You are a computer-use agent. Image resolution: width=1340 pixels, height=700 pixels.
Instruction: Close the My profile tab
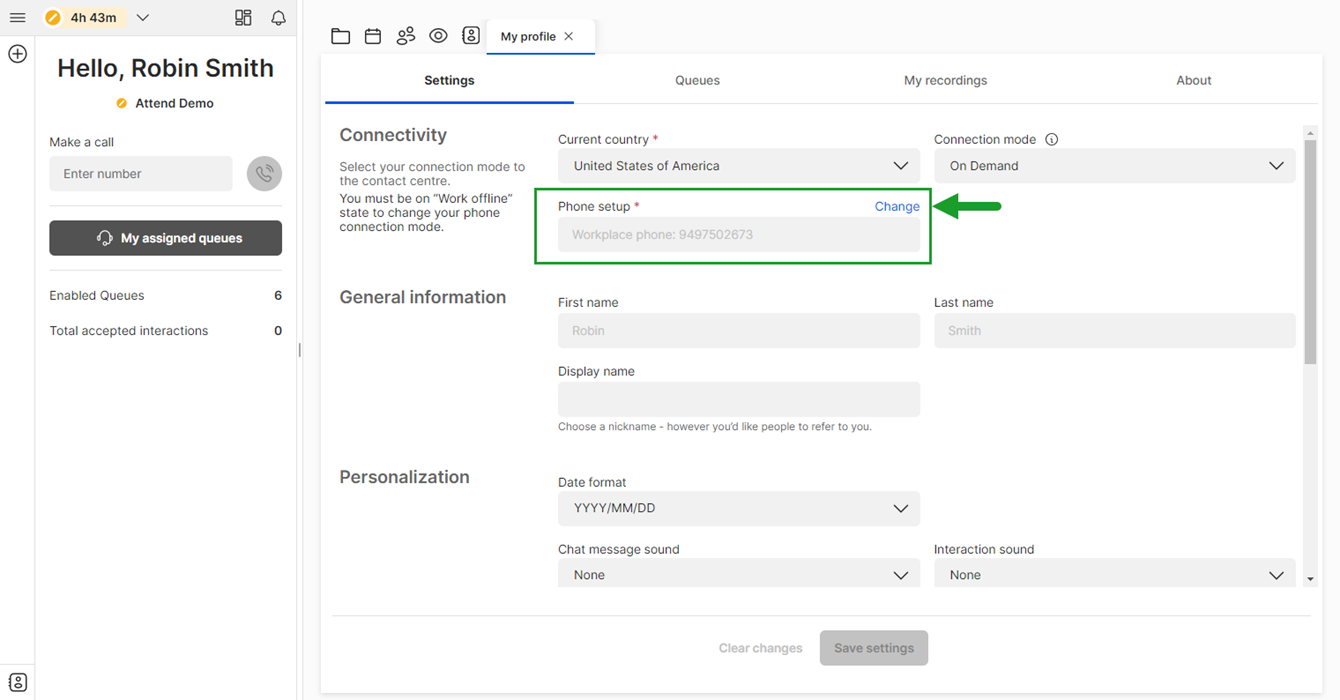click(x=568, y=36)
